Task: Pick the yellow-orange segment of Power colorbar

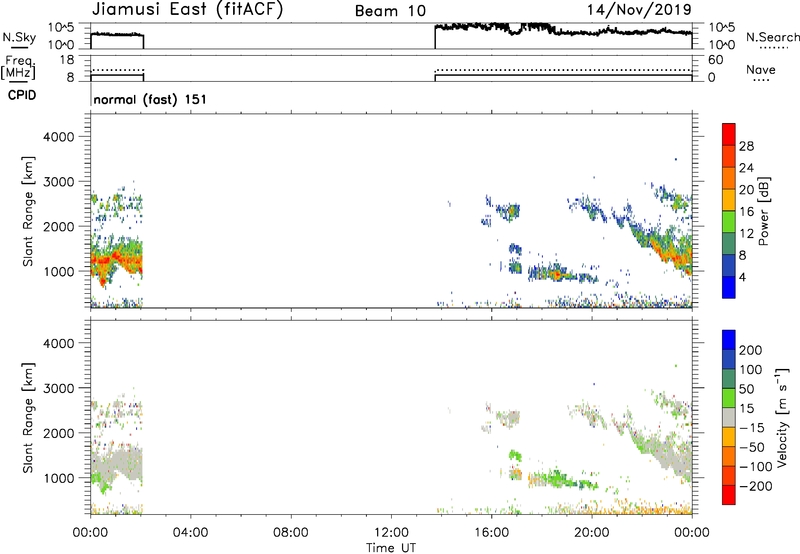Action: coord(729,200)
